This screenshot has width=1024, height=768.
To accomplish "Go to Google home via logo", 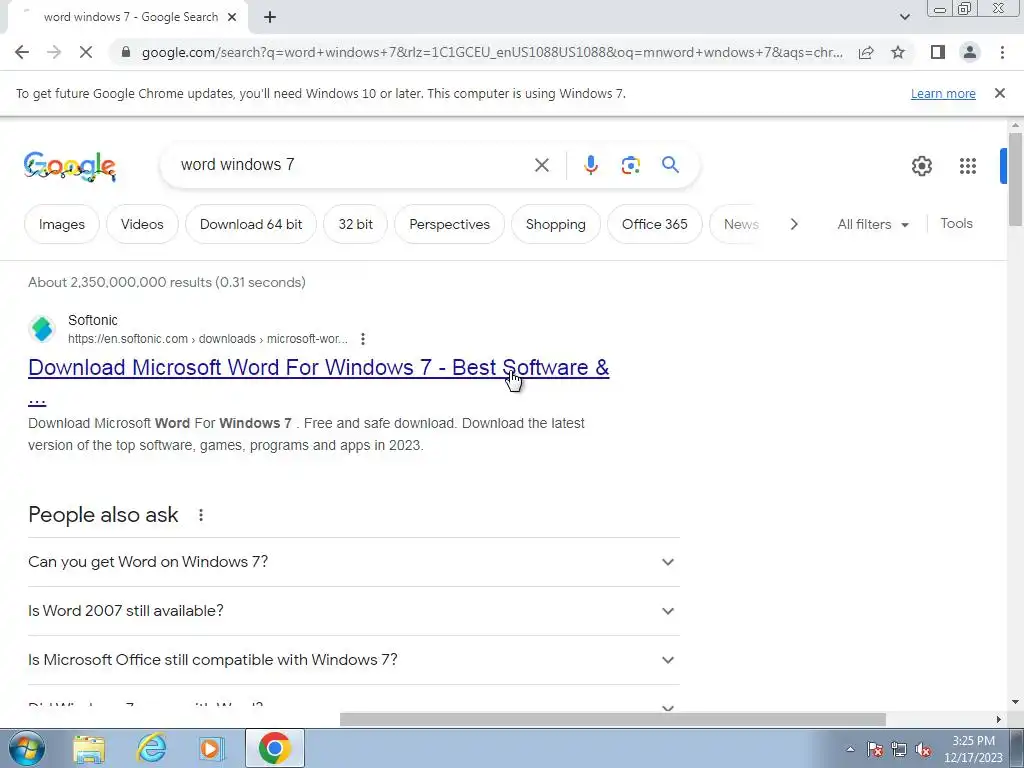I will tap(70, 166).
